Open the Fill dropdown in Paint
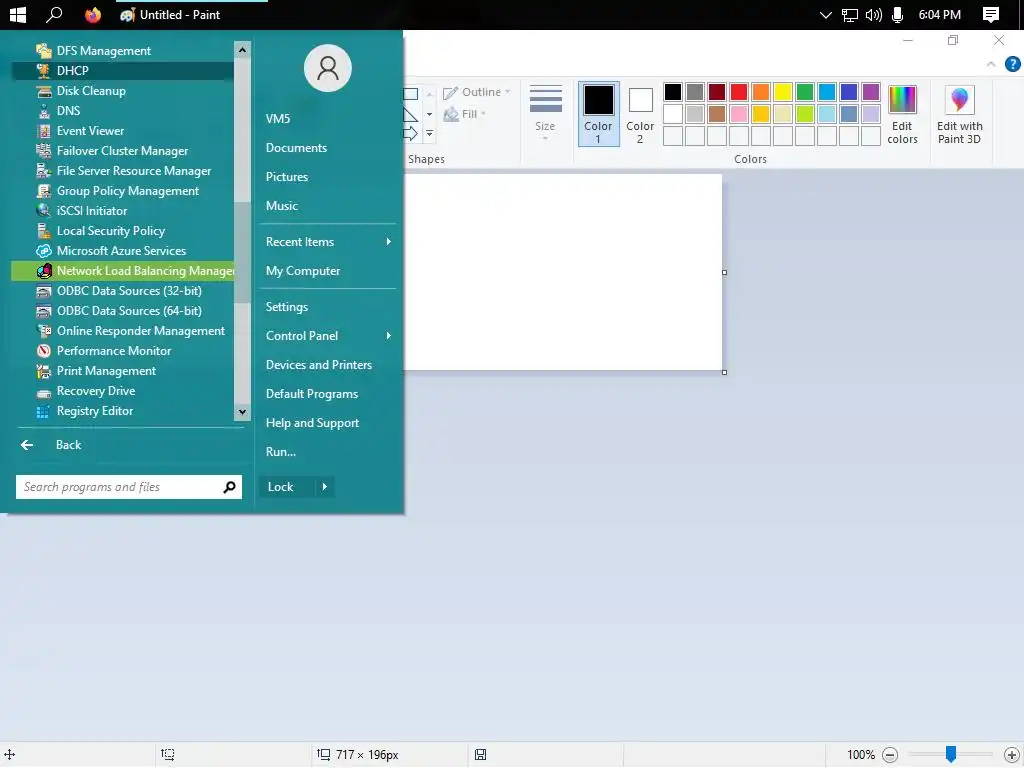 tap(465, 114)
